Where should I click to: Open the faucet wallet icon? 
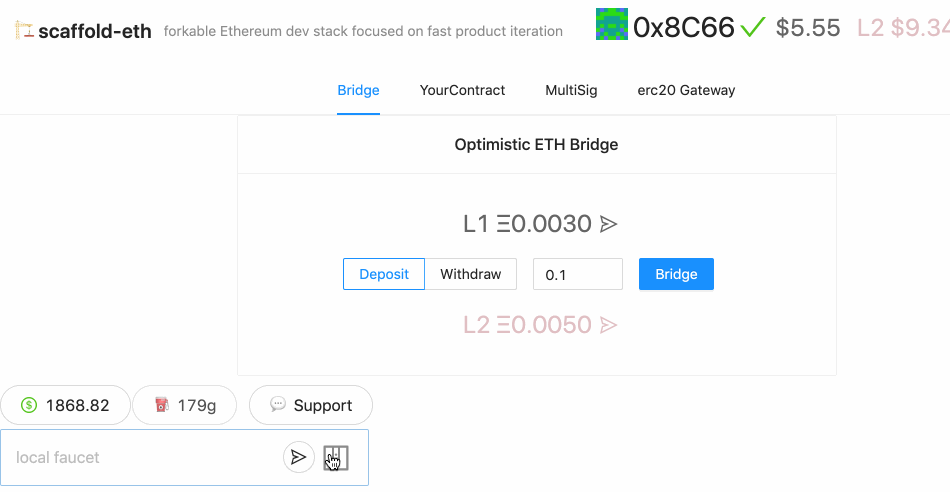pyautogui.click(x=336, y=458)
